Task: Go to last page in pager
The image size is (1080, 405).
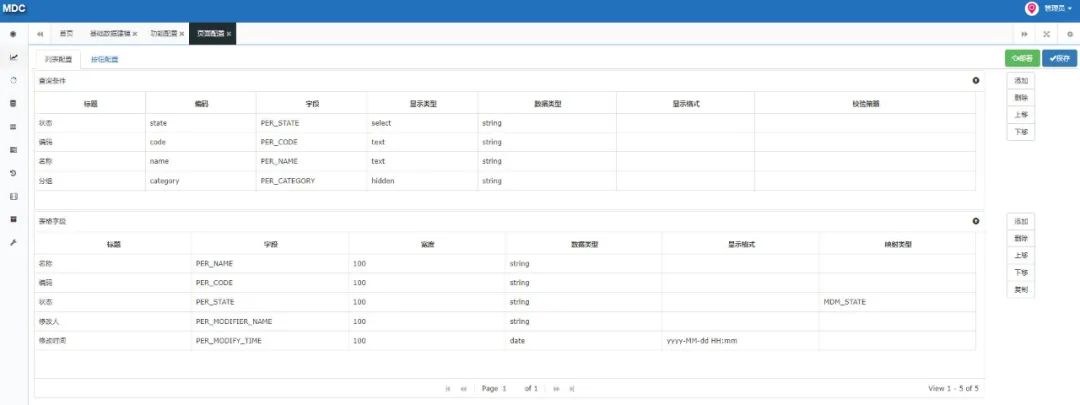Action: click(x=572, y=388)
